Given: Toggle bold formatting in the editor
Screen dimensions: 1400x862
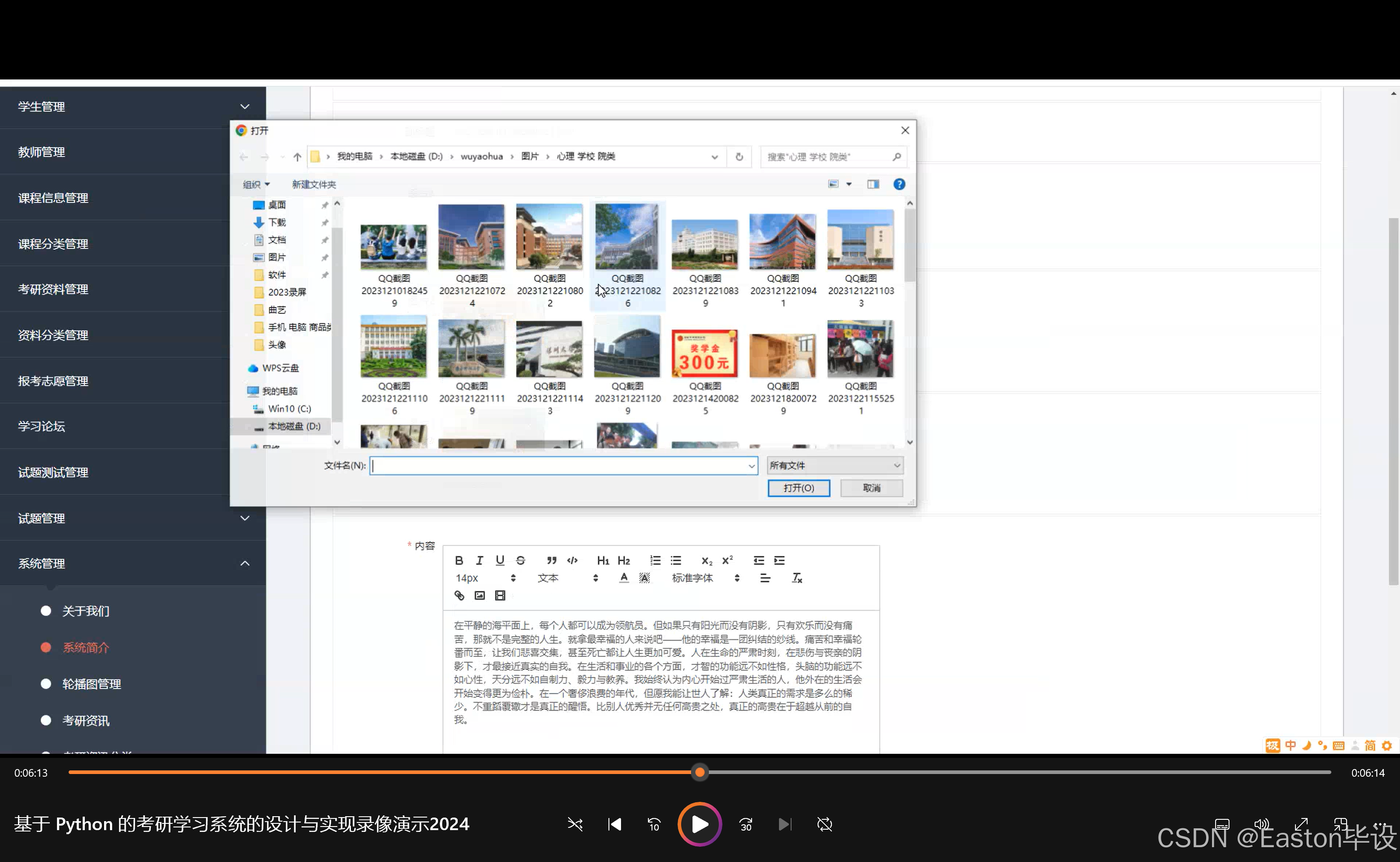Looking at the screenshot, I should 459,560.
